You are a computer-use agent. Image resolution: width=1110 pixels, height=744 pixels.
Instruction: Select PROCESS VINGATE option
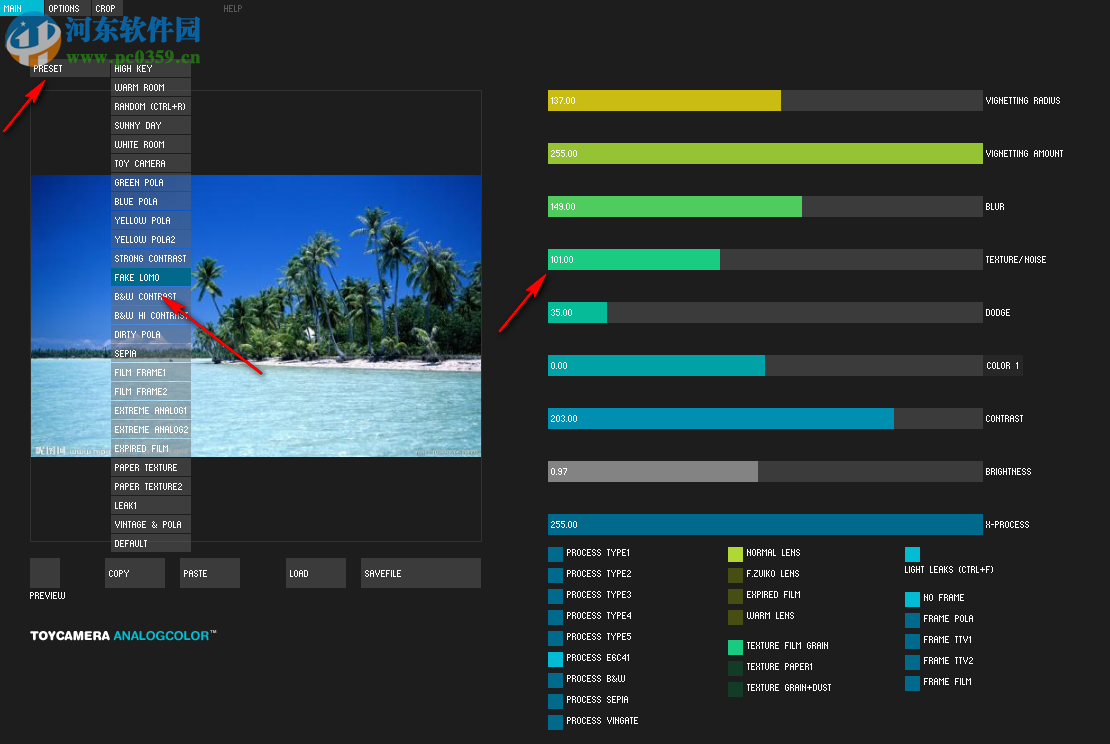[x=556, y=722]
